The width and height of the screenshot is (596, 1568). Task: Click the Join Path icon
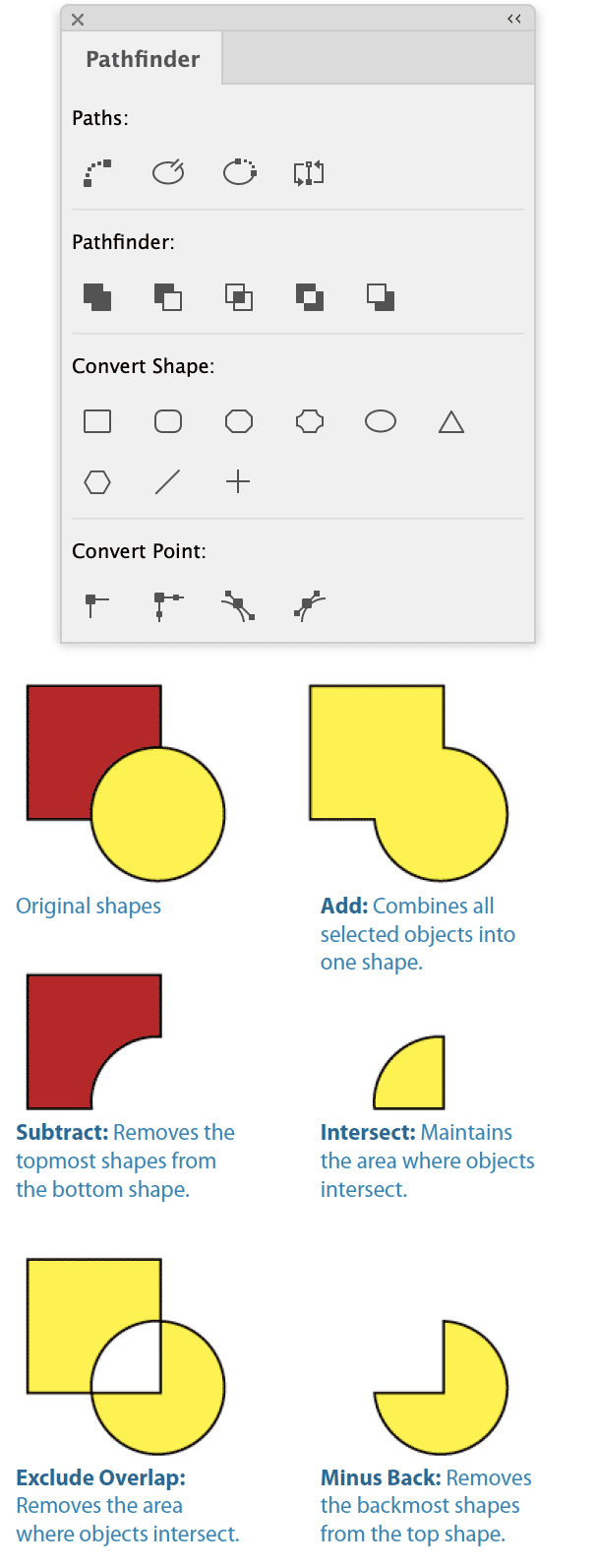(97, 173)
